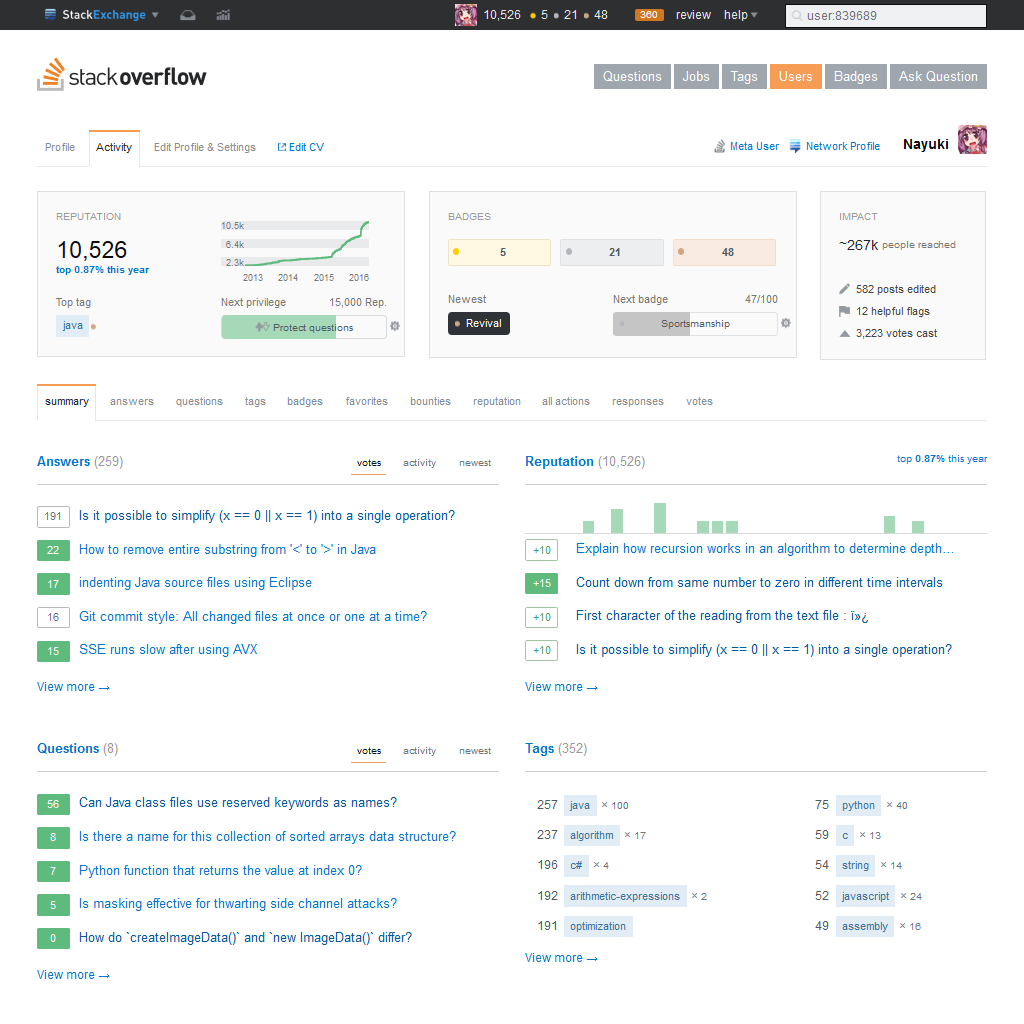The height and width of the screenshot is (1024, 1024).
Task: Click the Ask Question button
Action: tap(938, 77)
